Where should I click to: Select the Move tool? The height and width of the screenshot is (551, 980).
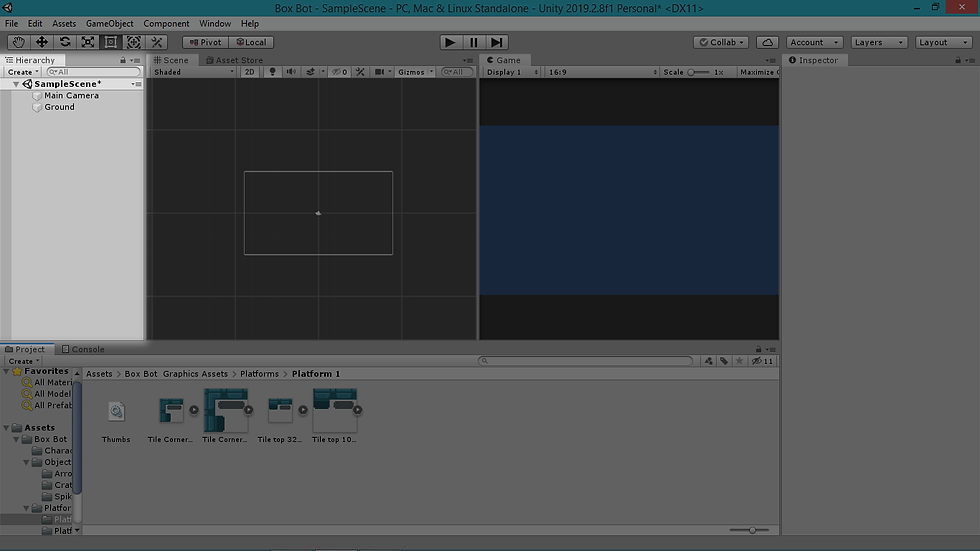pyautogui.click(x=42, y=42)
